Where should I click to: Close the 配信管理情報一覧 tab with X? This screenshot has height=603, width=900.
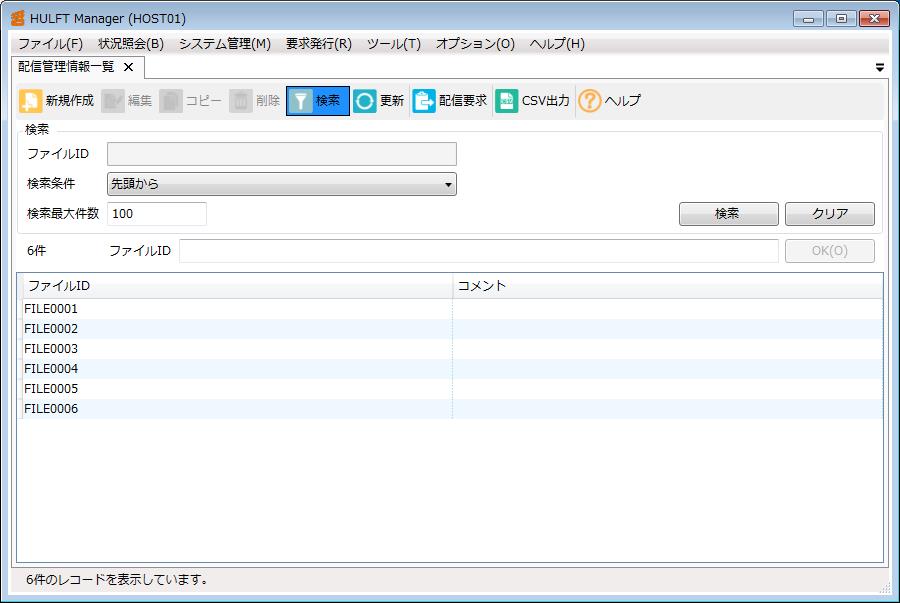point(128,67)
